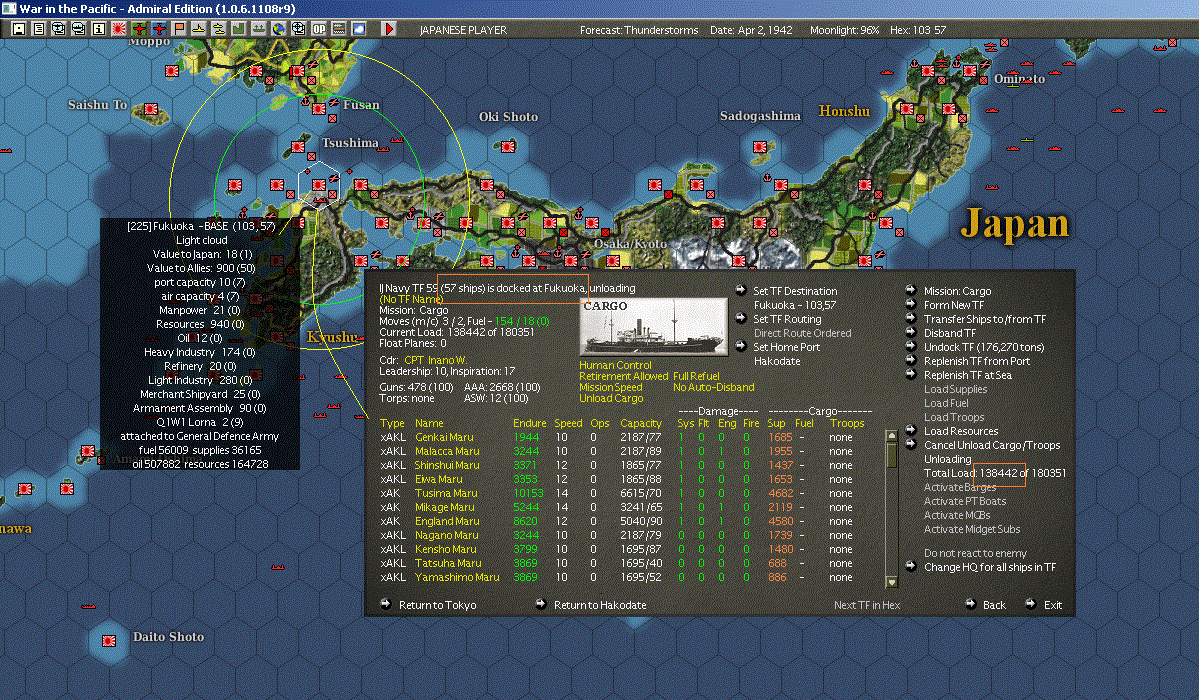Toggle No Auto-Disband setting
Viewport: 1199px width, 700px height.
pos(713,387)
